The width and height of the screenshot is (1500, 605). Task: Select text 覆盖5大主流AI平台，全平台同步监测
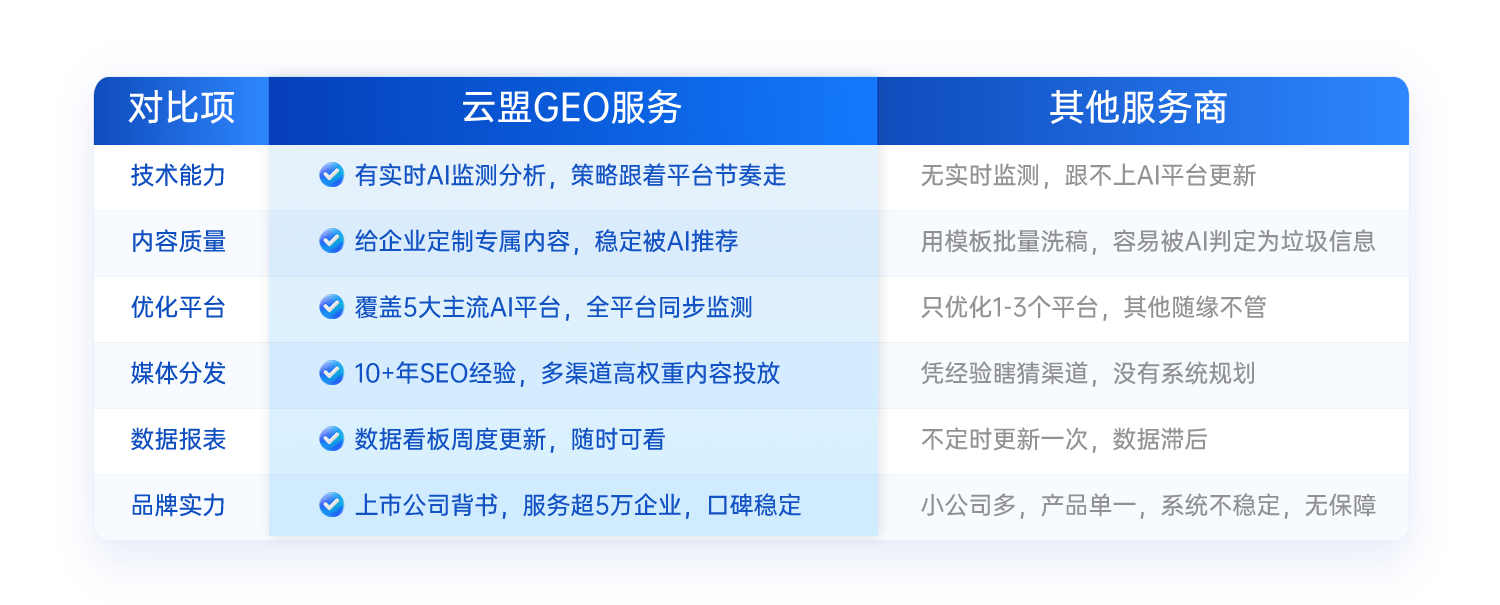pyautogui.click(x=553, y=307)
